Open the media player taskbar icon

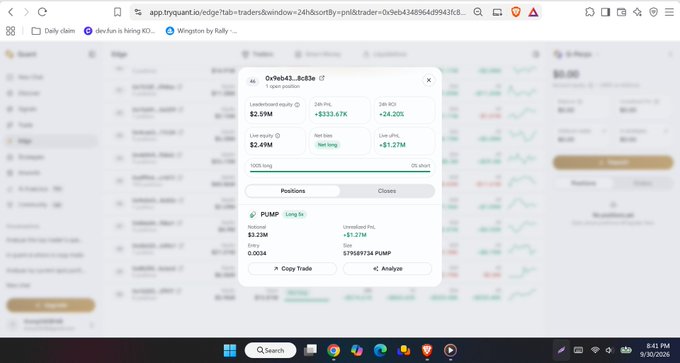450,350
